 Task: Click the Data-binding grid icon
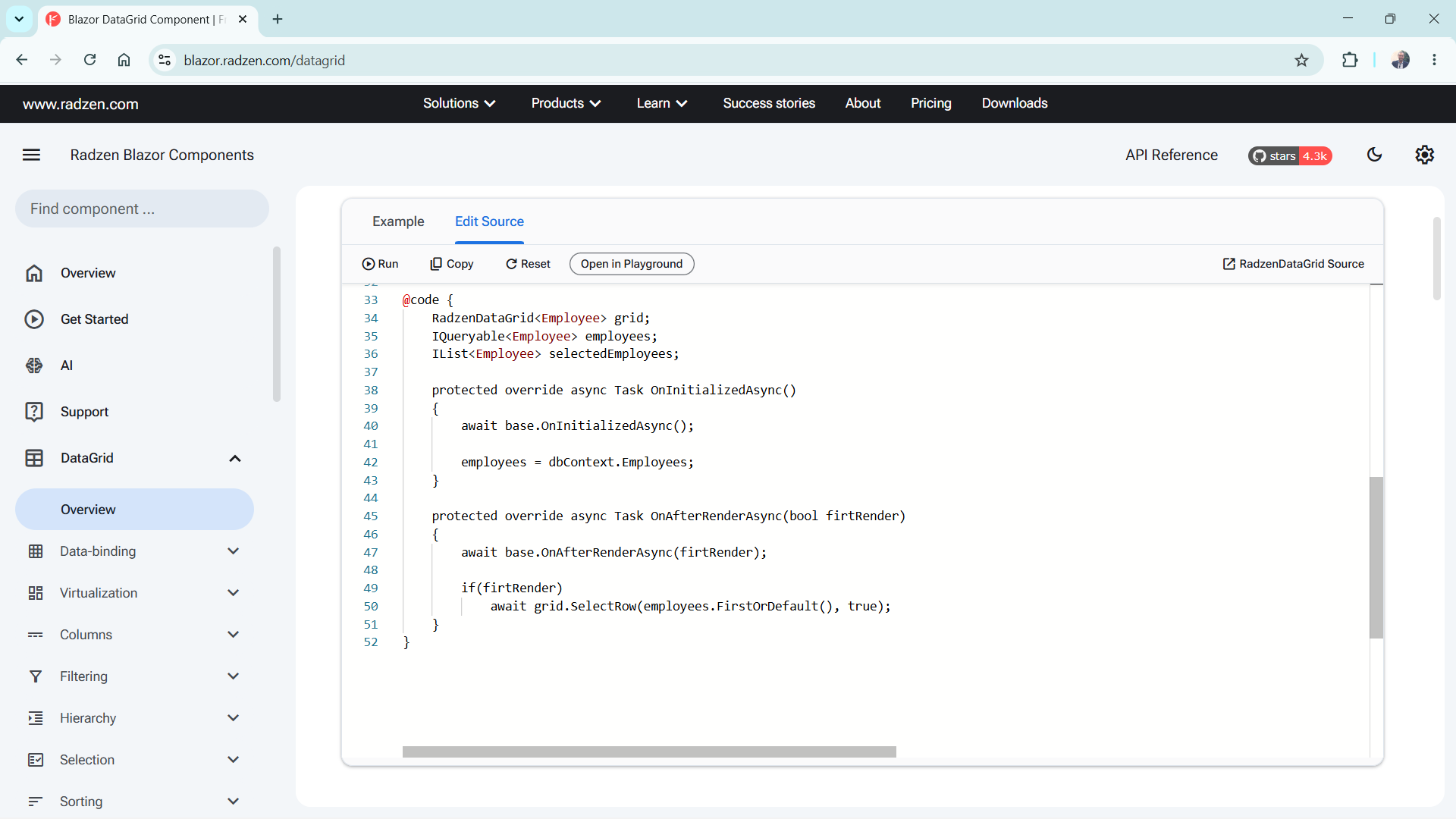tap(36, 551)
